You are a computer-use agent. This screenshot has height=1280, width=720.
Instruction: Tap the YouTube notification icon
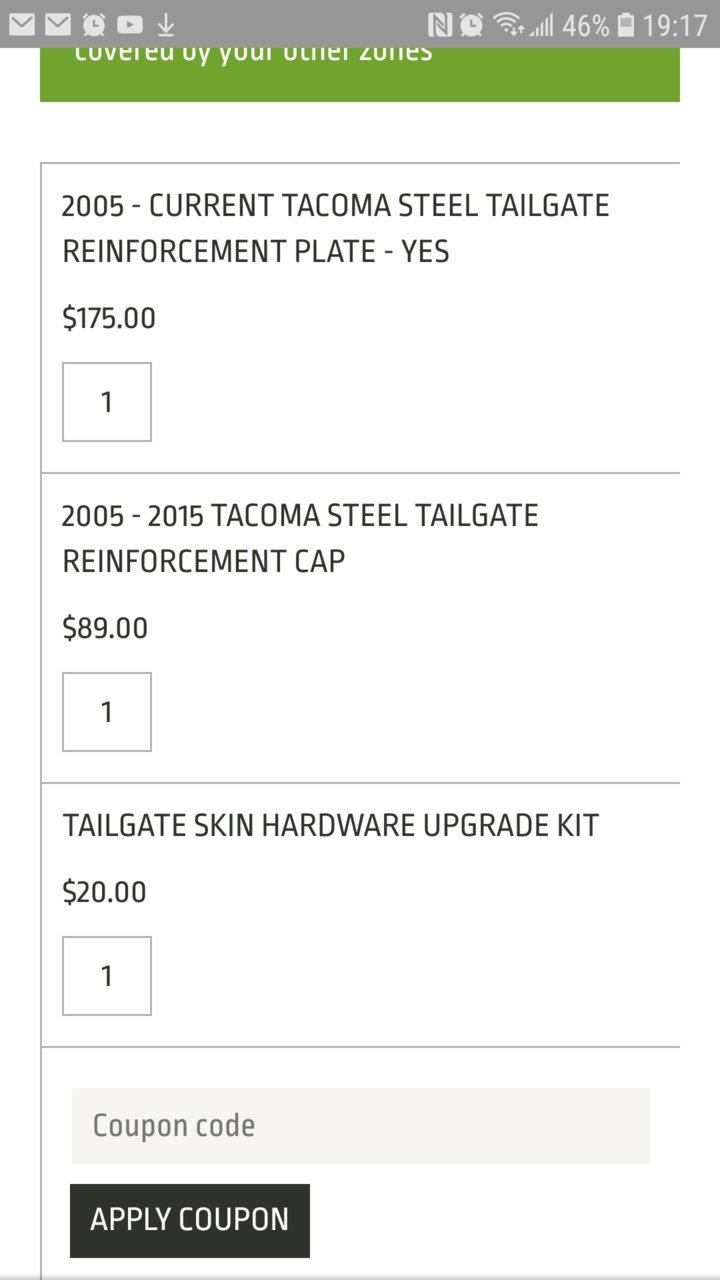click(x=130, y=24)
